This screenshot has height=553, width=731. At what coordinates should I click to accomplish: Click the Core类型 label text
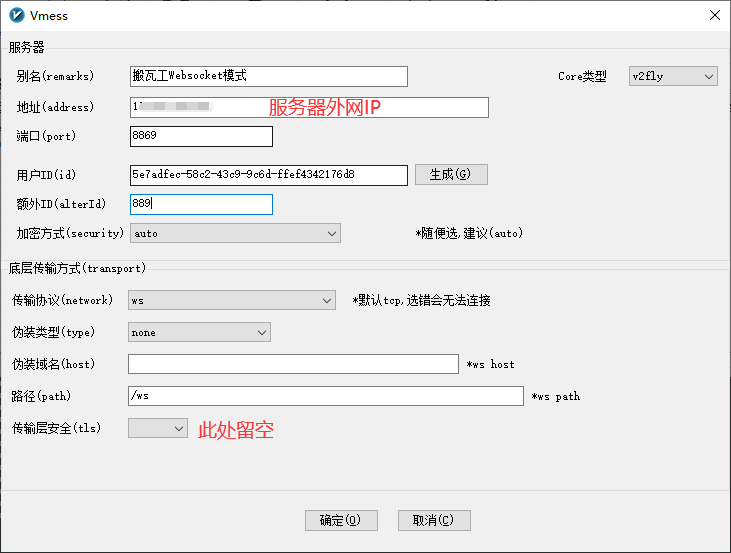coord(582,76)
